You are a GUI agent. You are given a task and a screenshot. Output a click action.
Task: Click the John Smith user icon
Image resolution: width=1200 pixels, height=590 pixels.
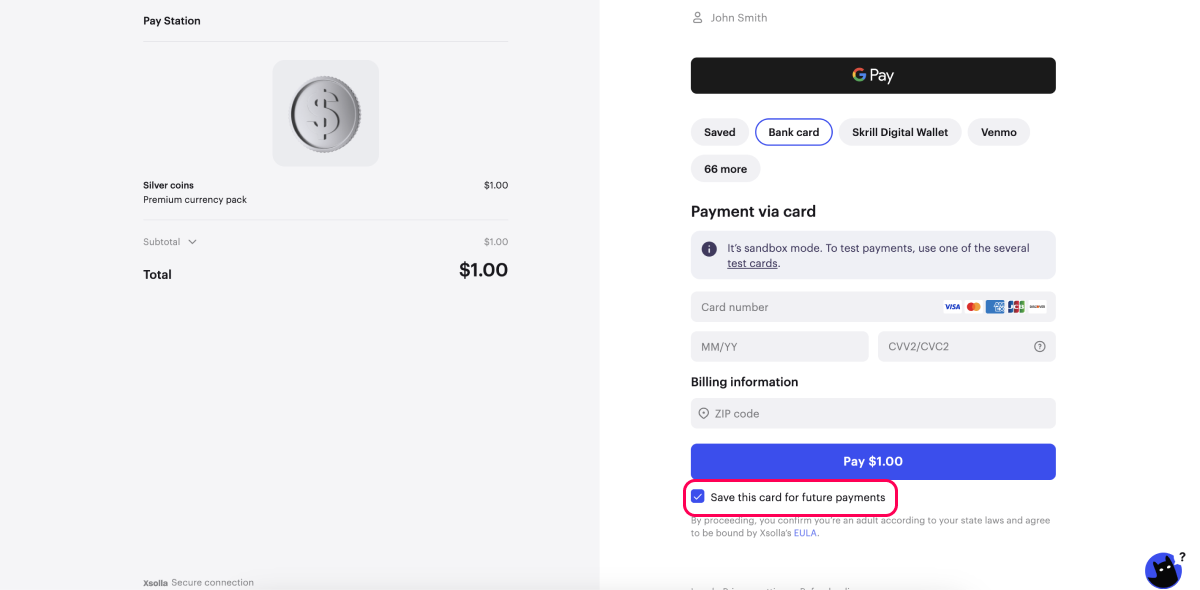tap(698, 18)
